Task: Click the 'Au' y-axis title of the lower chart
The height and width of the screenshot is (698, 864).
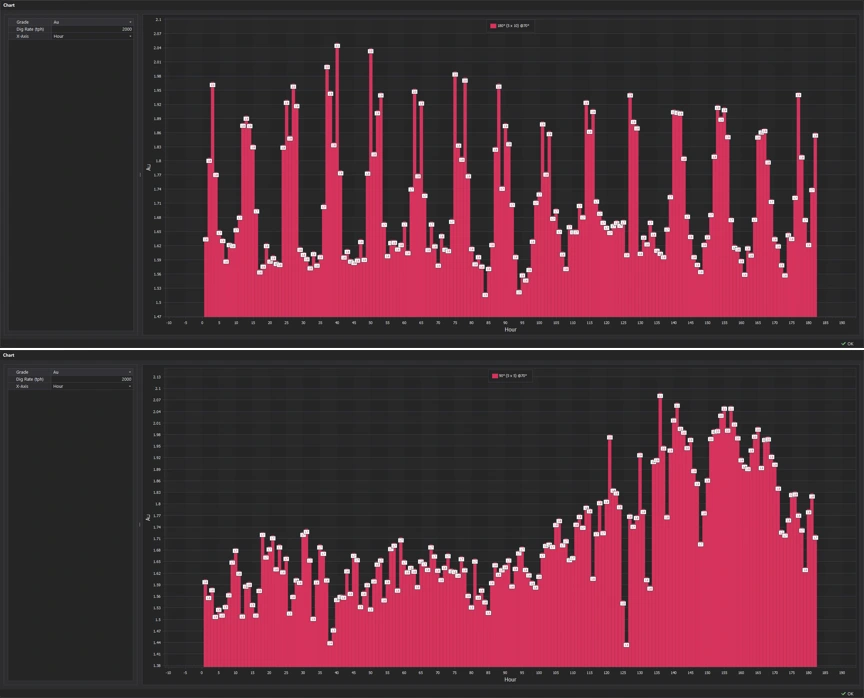Action: pyautogui.click(x=148, y=518)
